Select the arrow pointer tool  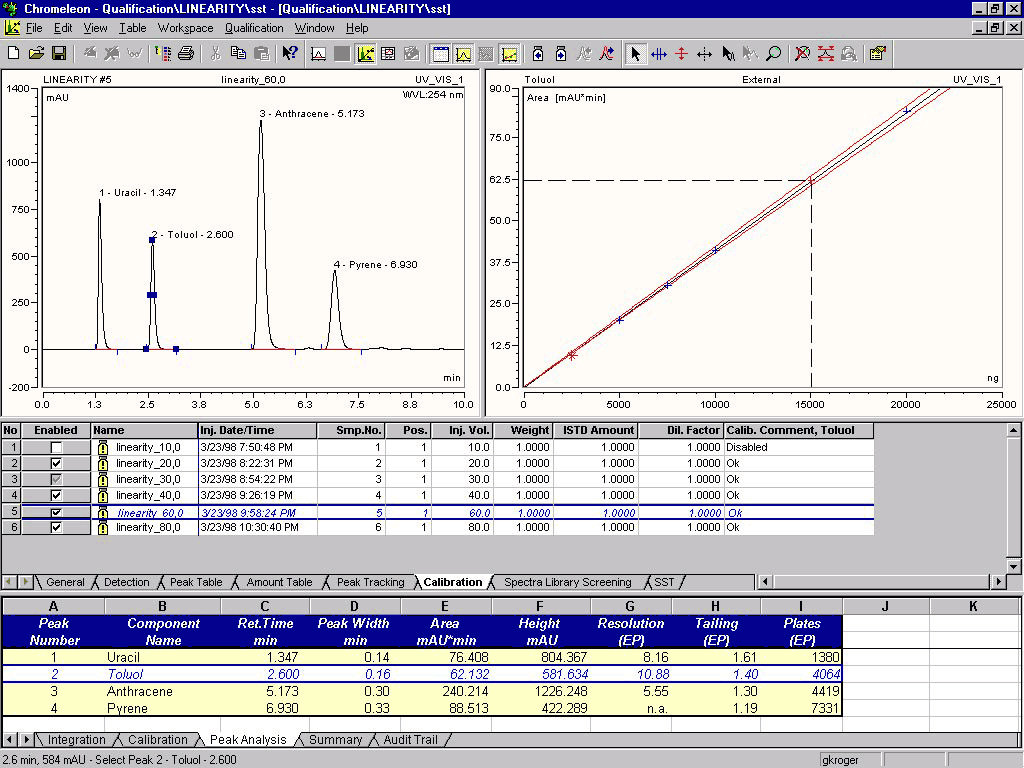635,53
